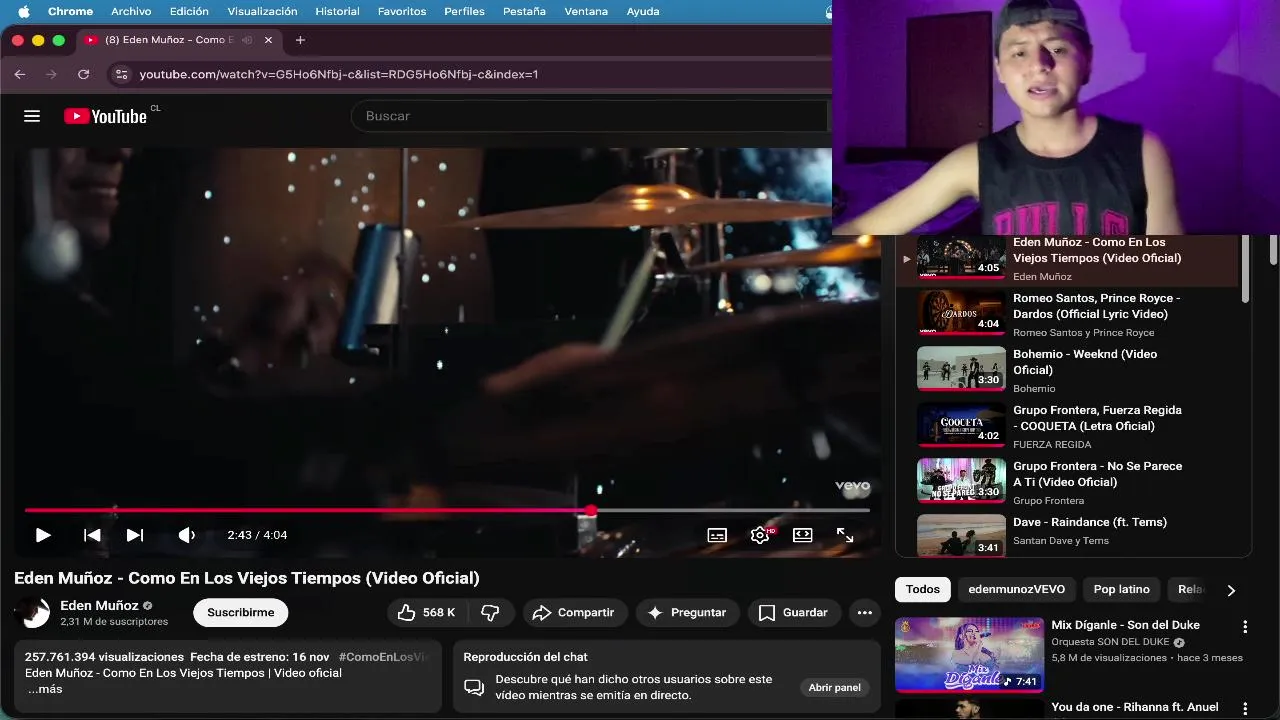The width and height of the screenshot is (1280, 720).
Task: Open the Preguntar AI button
Action: 687,613
